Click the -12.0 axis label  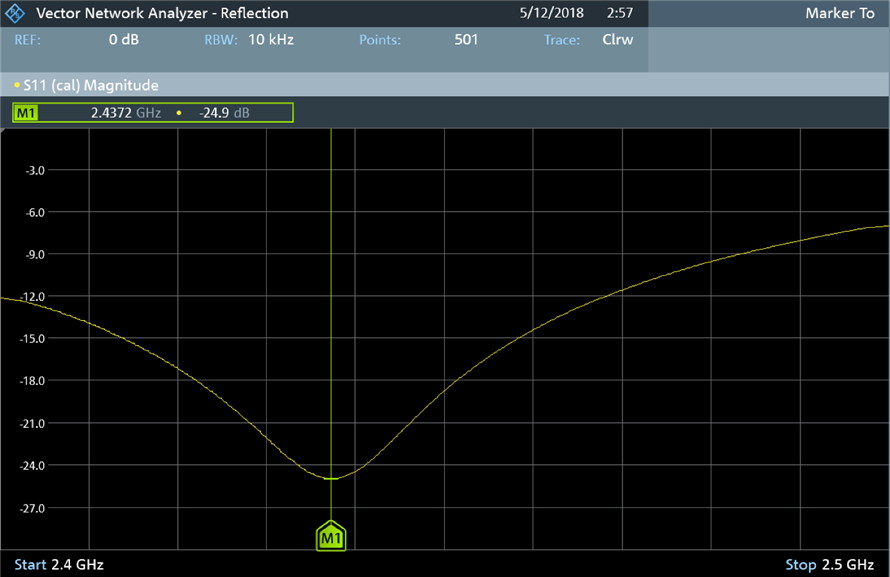tap(32, 297)
